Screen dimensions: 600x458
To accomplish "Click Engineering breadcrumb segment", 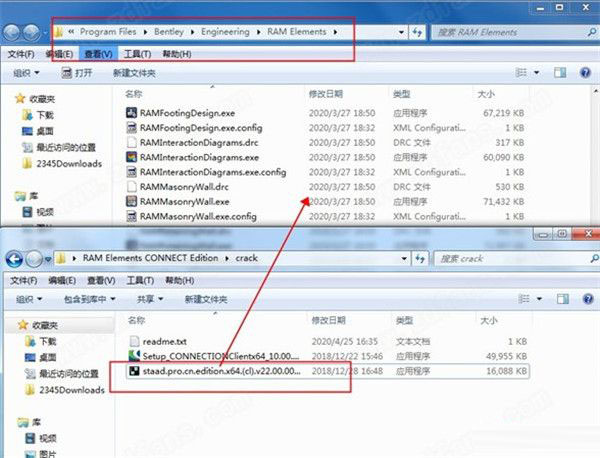I will [x=225, y=32].
